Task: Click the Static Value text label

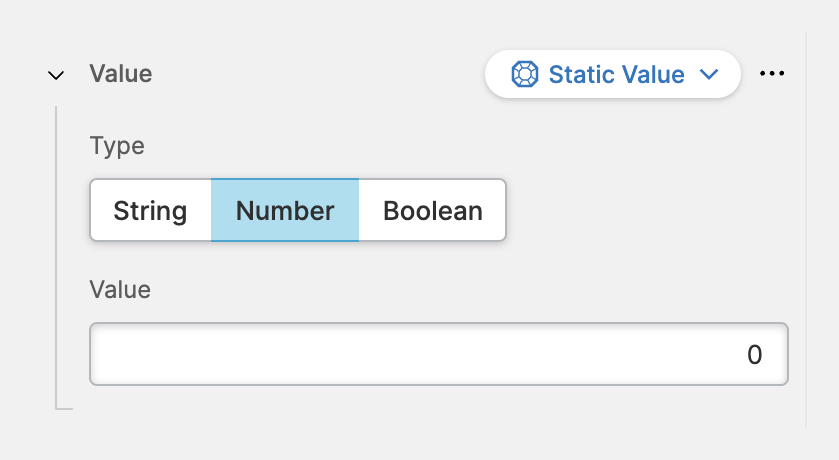Action: pyautogui.click(x=616, y=75)
